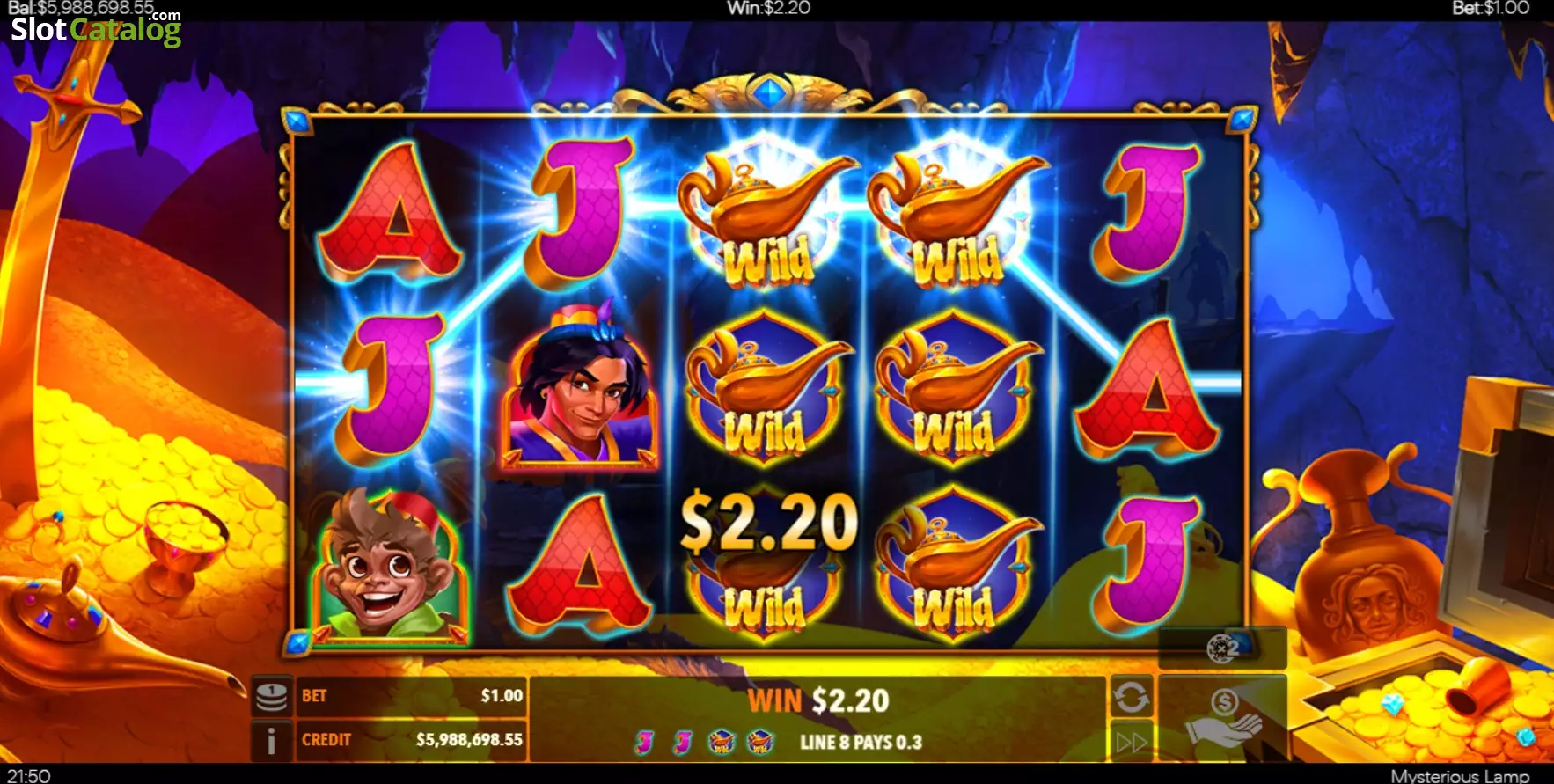Open the game info icon

[x=272, y=741]
